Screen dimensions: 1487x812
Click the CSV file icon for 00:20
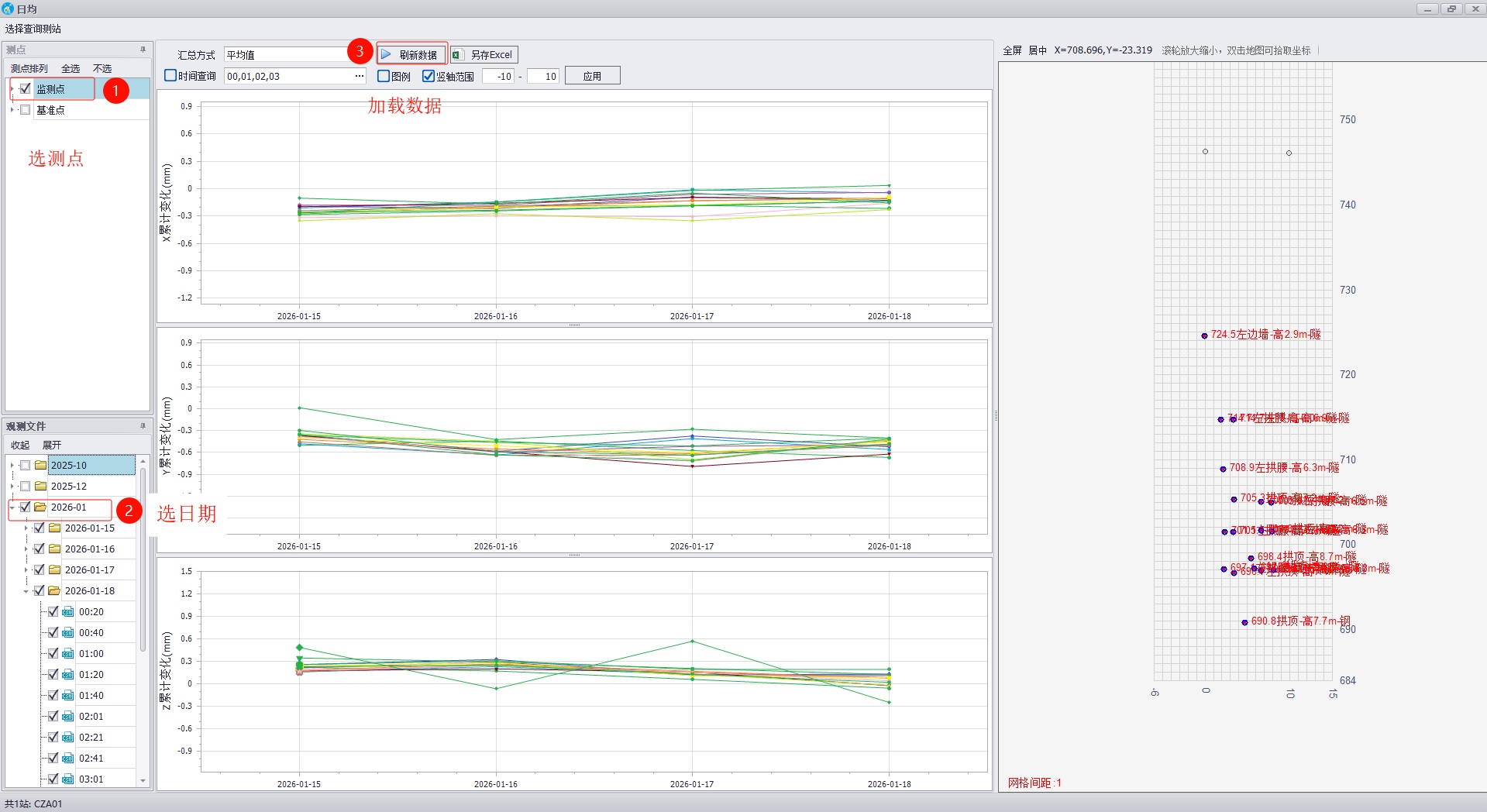pos(68,612)
